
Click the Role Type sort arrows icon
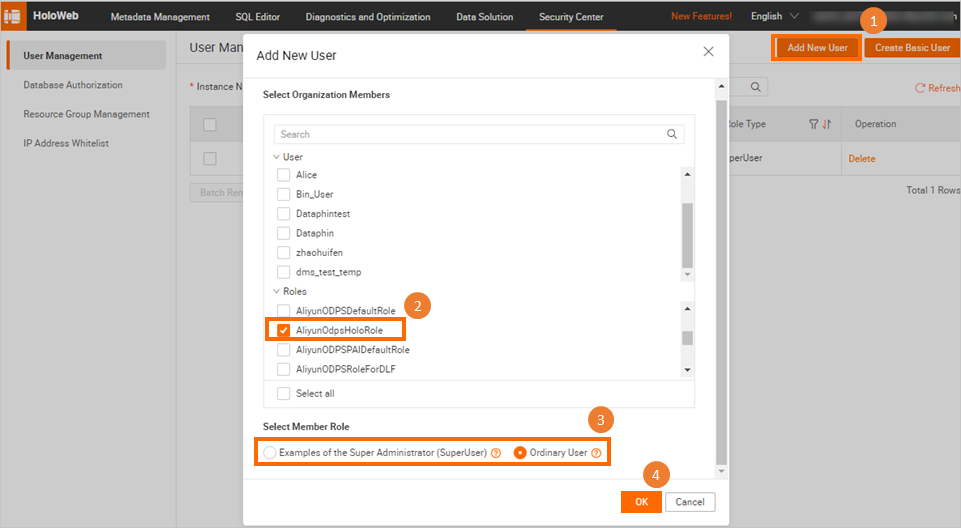[x=826, y=124]
